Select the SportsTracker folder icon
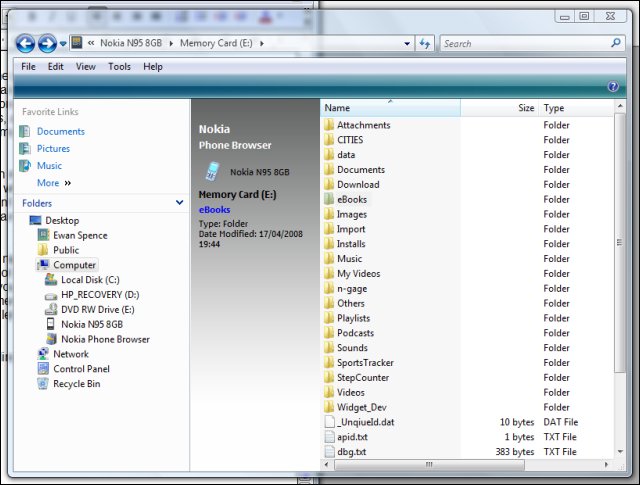The image size is (640, 485). point(329,363)
